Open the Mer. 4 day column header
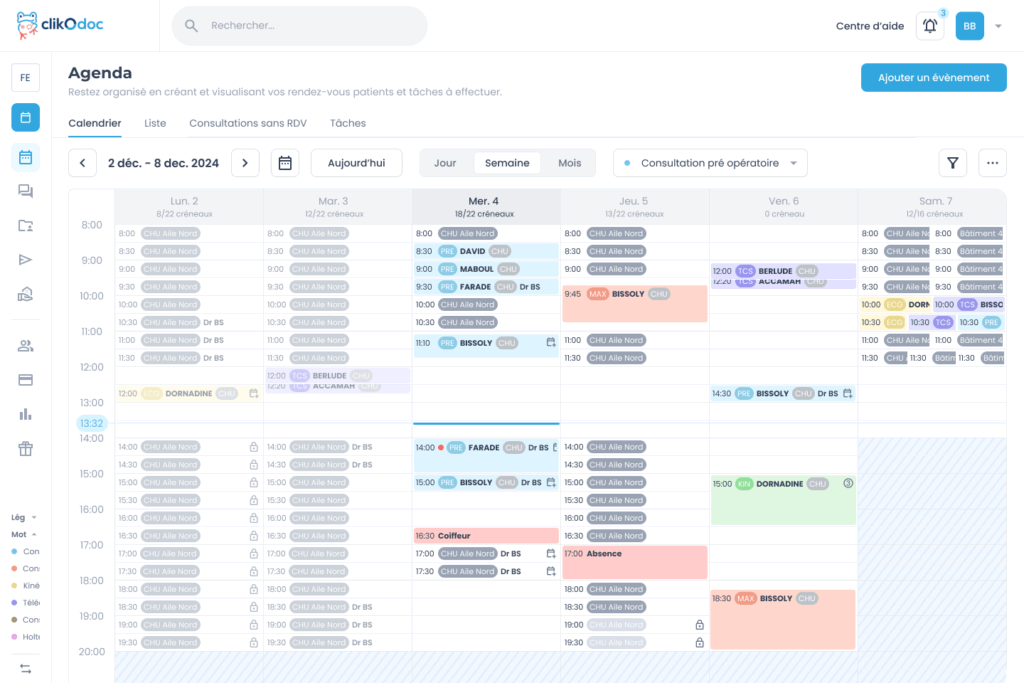This screenshot has width=1024, height=683. pos(484,206)
